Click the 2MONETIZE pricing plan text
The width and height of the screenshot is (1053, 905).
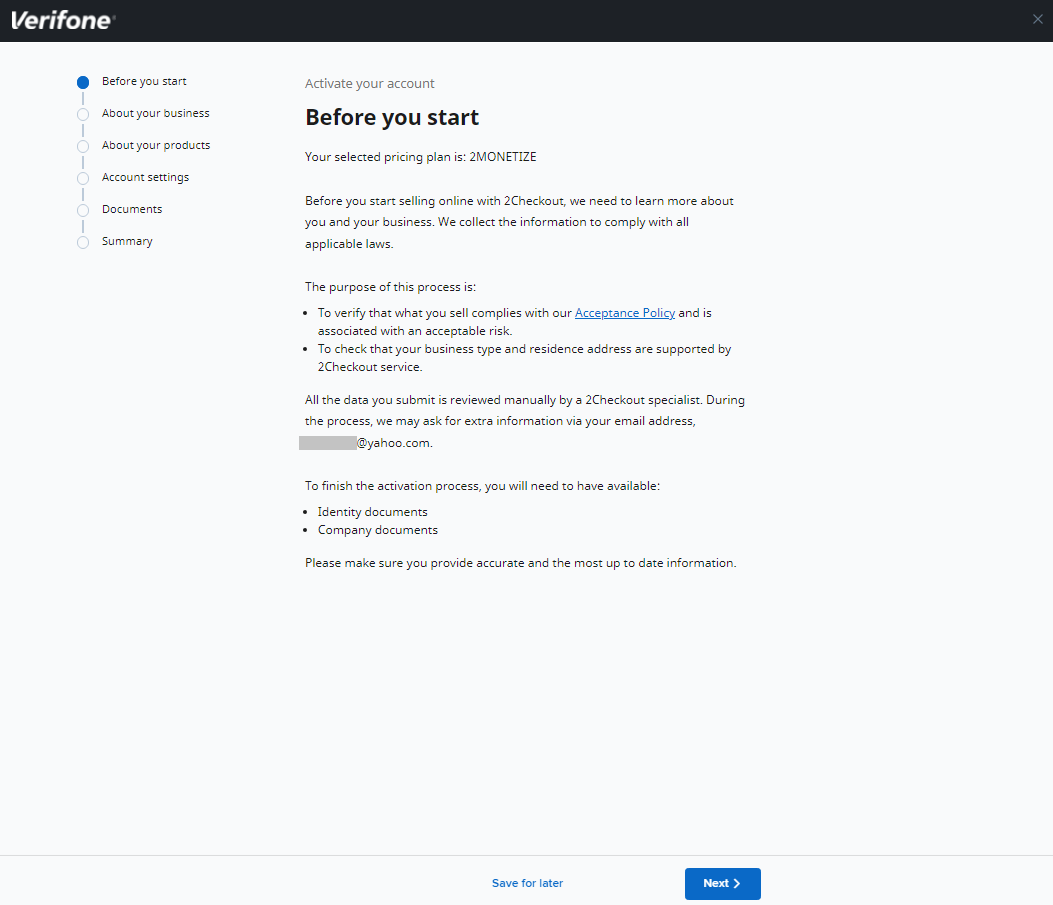click(503, 157)
